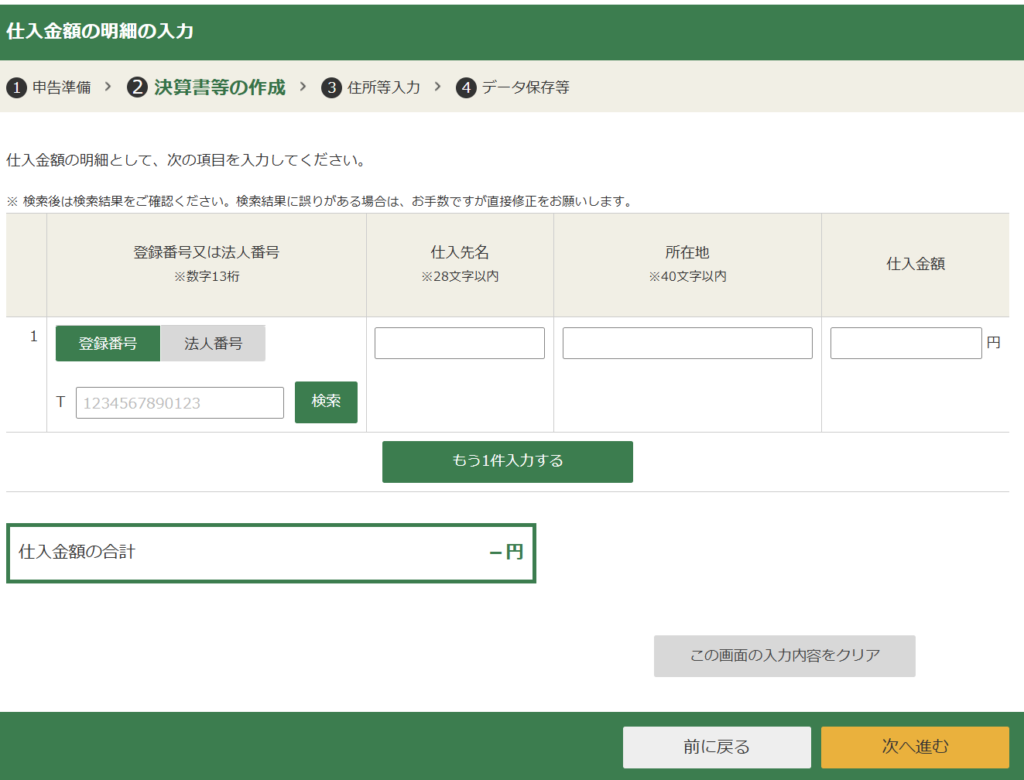Click the 仕入先名 supplier name field
1024x780 pixels.
click(459, 342)
